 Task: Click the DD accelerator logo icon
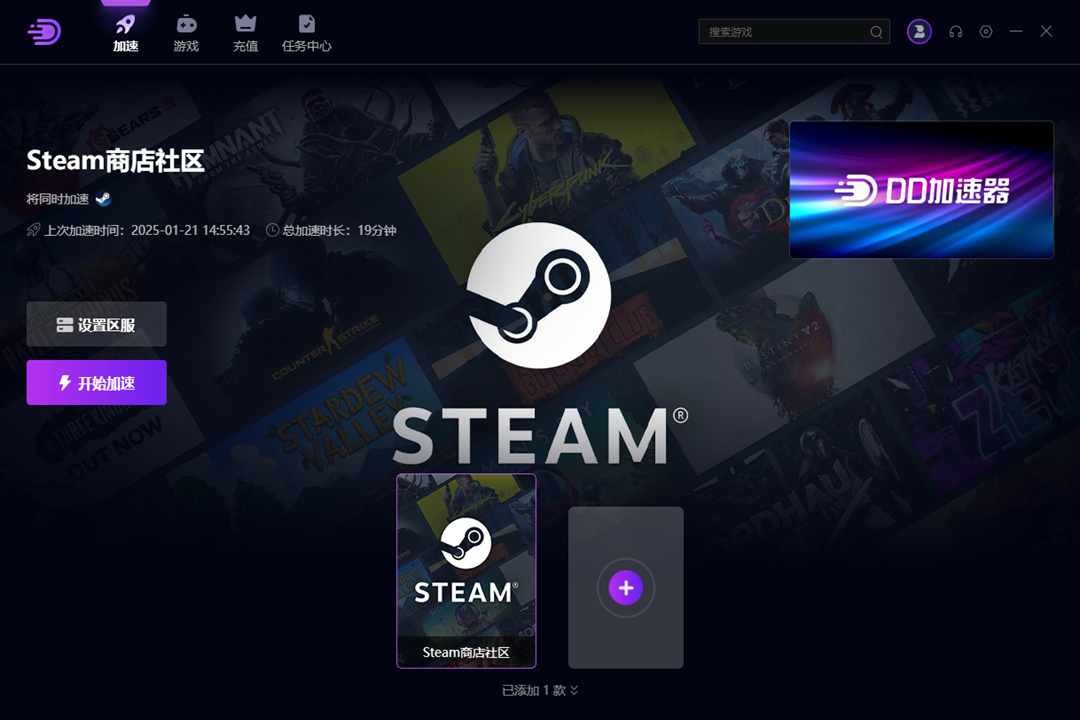point(45,32)
